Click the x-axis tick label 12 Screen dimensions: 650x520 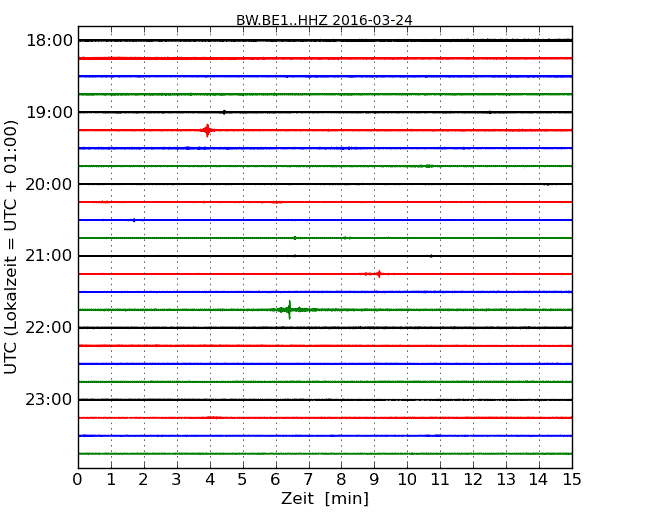[473, 480]
